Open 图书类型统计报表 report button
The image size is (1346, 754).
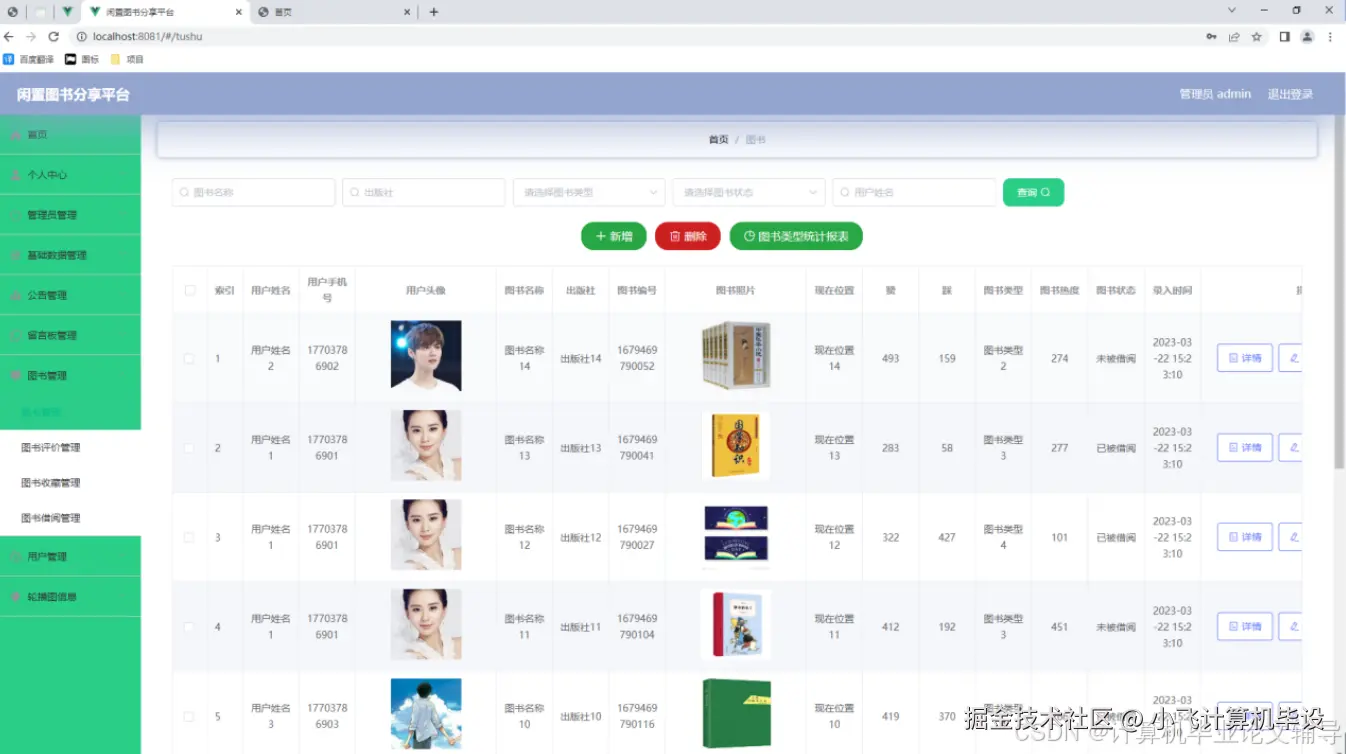click(796, 236)
